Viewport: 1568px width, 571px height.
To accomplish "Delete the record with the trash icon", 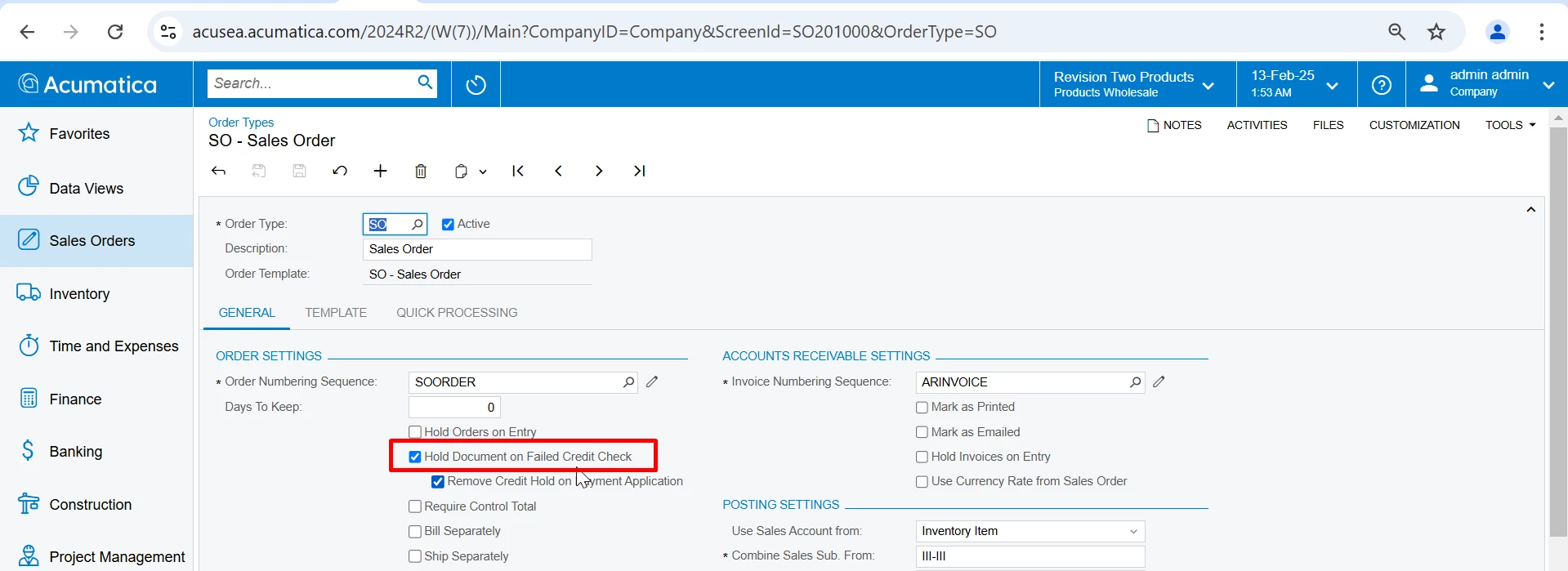I will click(x=421, y=171).
